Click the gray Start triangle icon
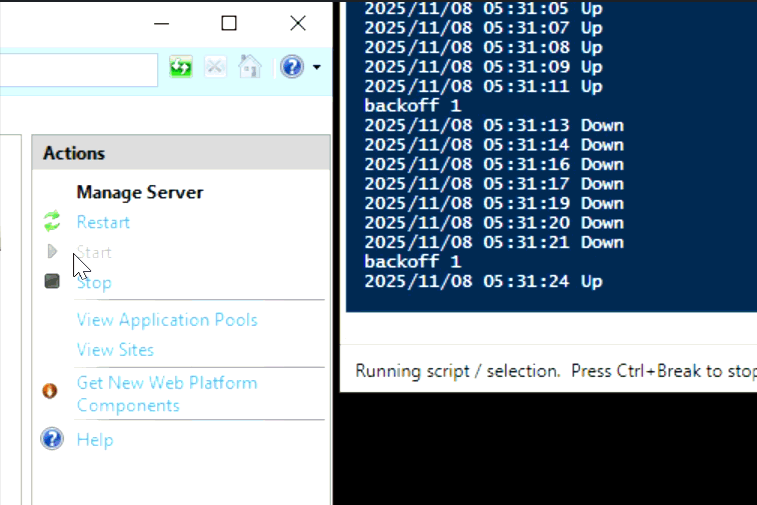Image resolution: width=757 pixels, height=505 pixels. [x=52, y=252]
